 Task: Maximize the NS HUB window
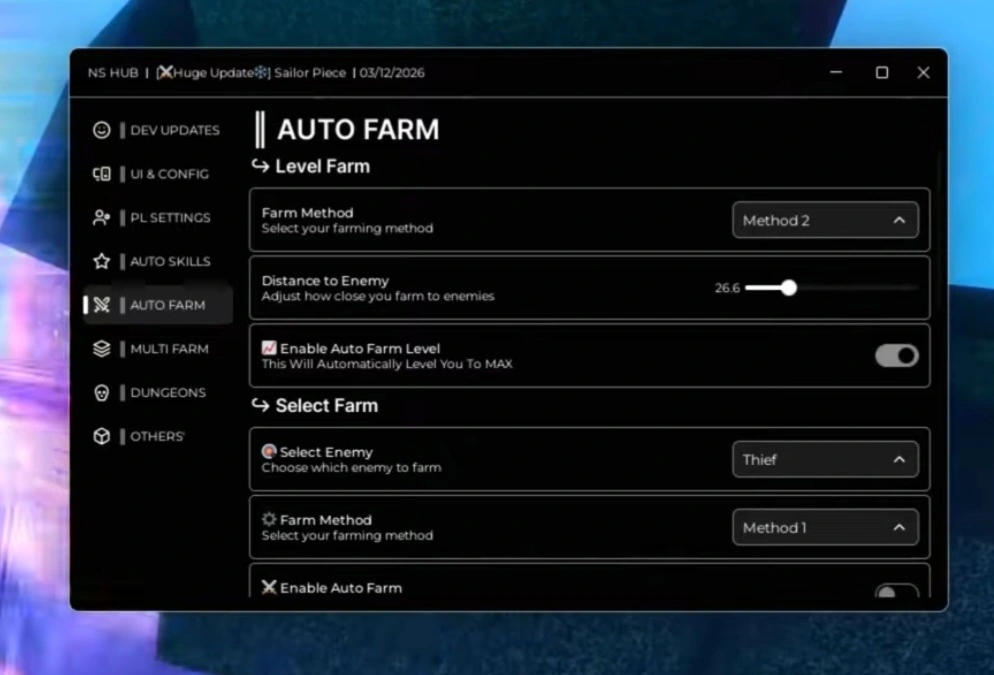click(882, 72)
